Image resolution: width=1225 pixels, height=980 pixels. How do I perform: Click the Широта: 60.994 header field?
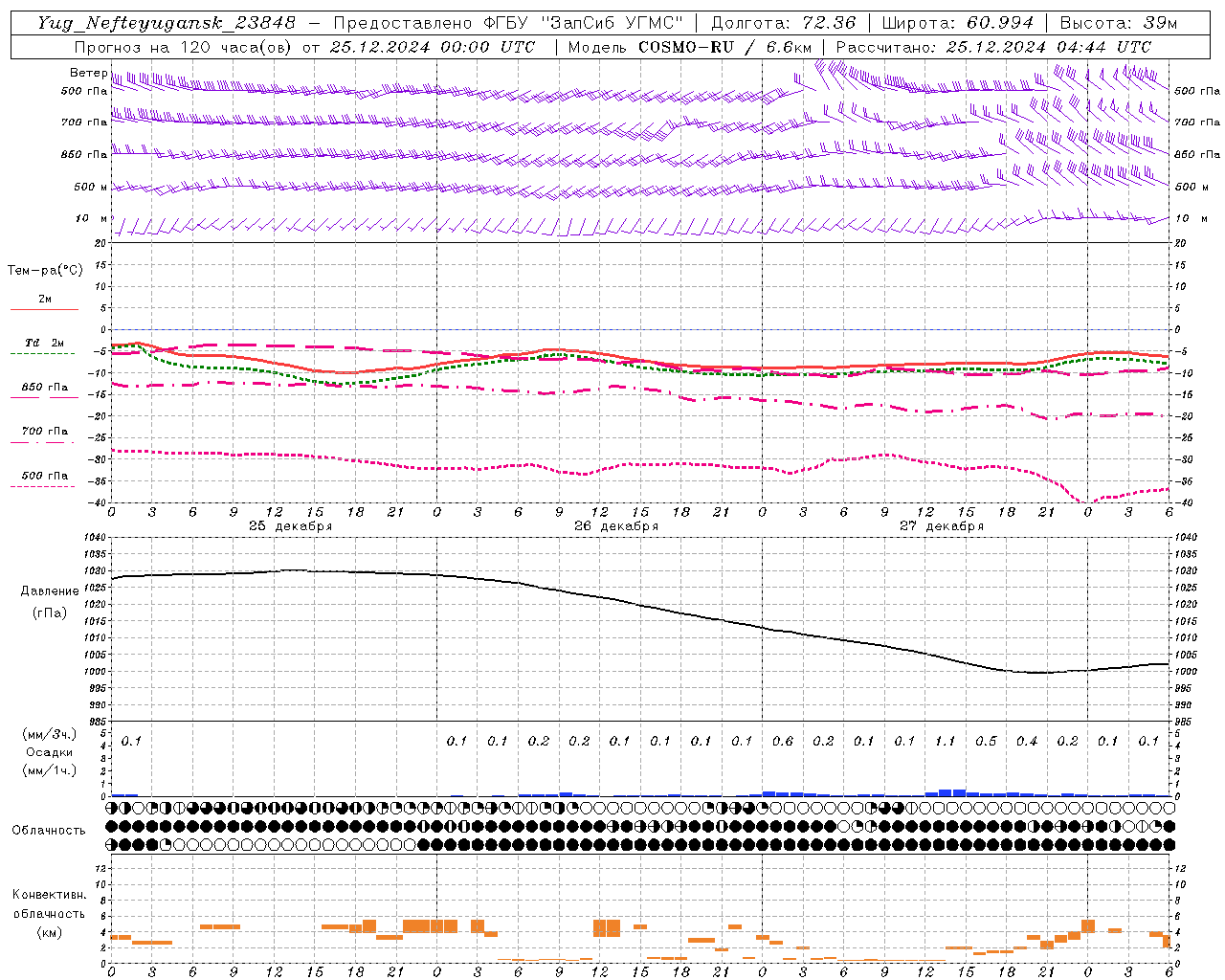(957, 23)
